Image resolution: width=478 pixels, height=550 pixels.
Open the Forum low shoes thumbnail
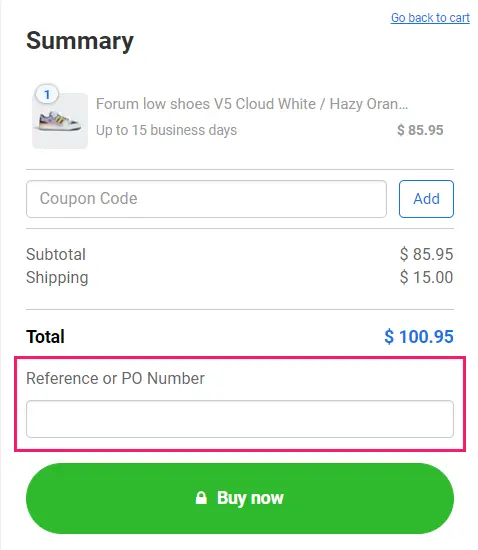60,120
